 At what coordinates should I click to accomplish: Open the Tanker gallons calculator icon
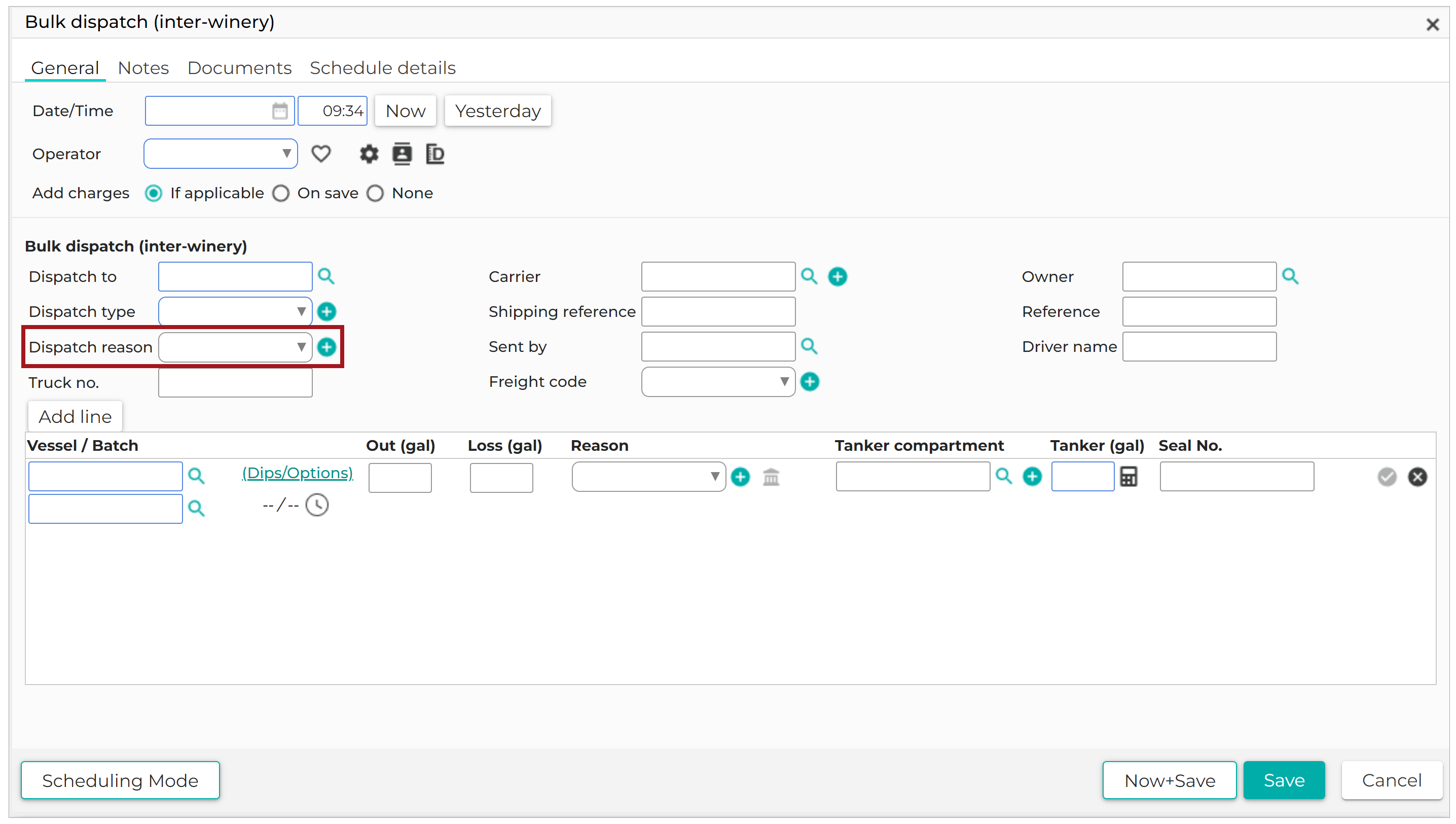[x=1128, y=477]
